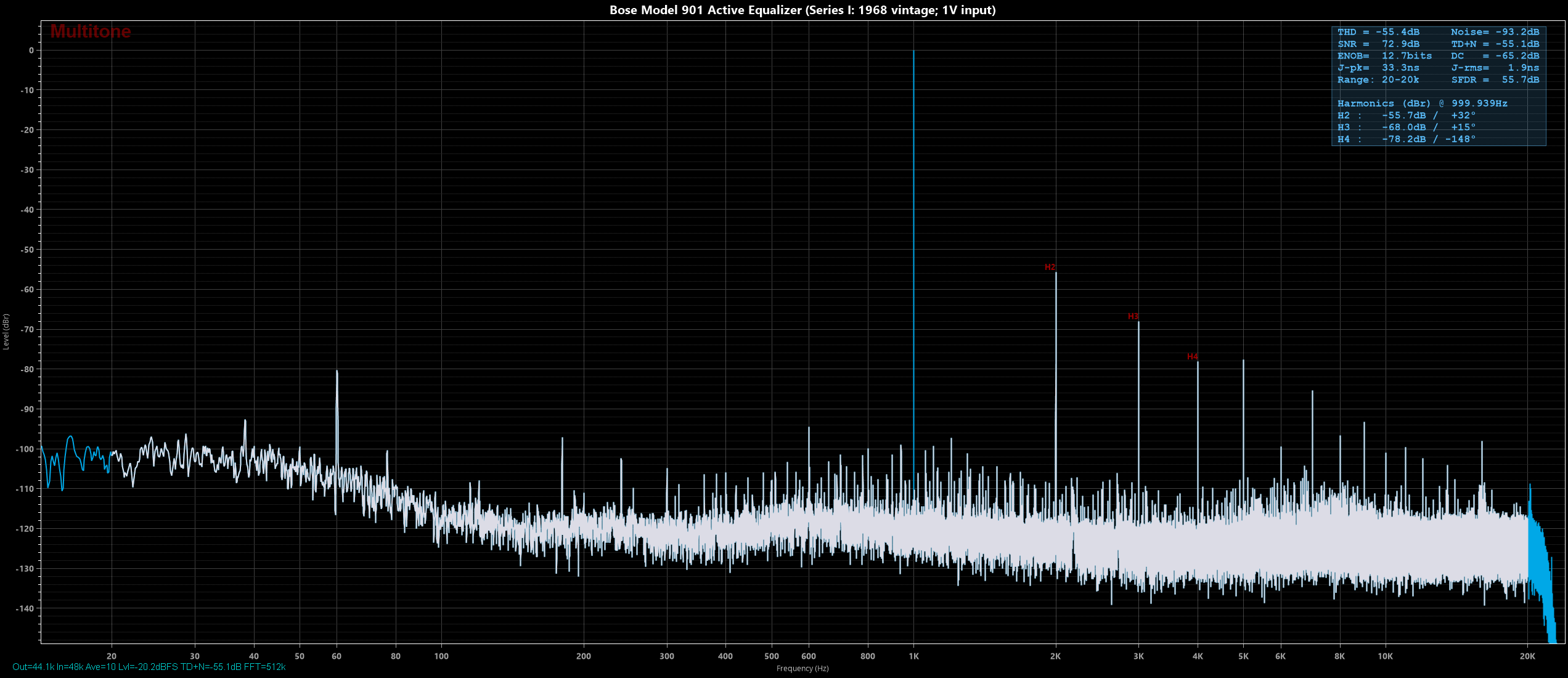Click the 100 Hz frequency axis tick label
Screen dimensions: 1568x678
pos(441,656)
